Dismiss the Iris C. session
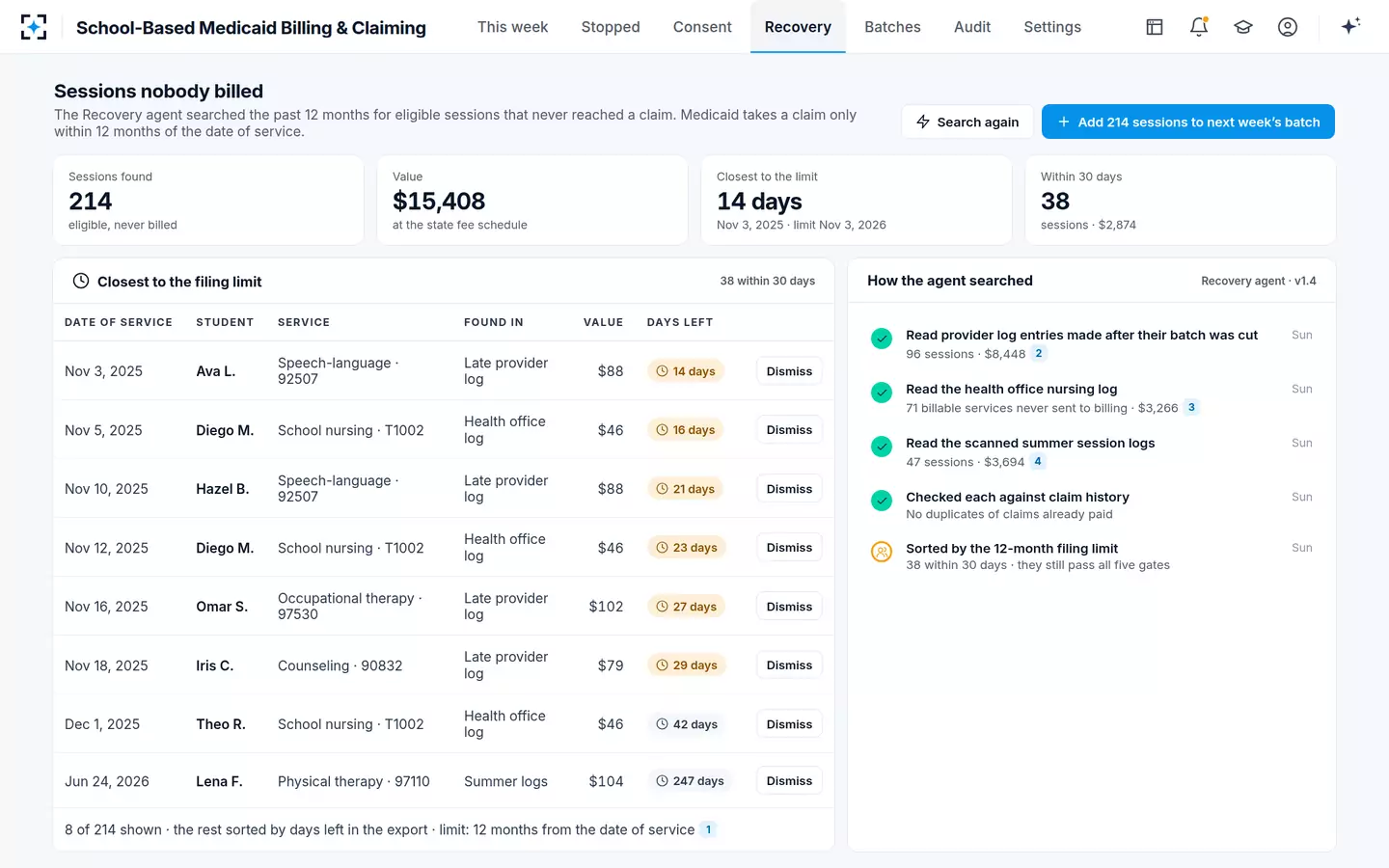 789,665
